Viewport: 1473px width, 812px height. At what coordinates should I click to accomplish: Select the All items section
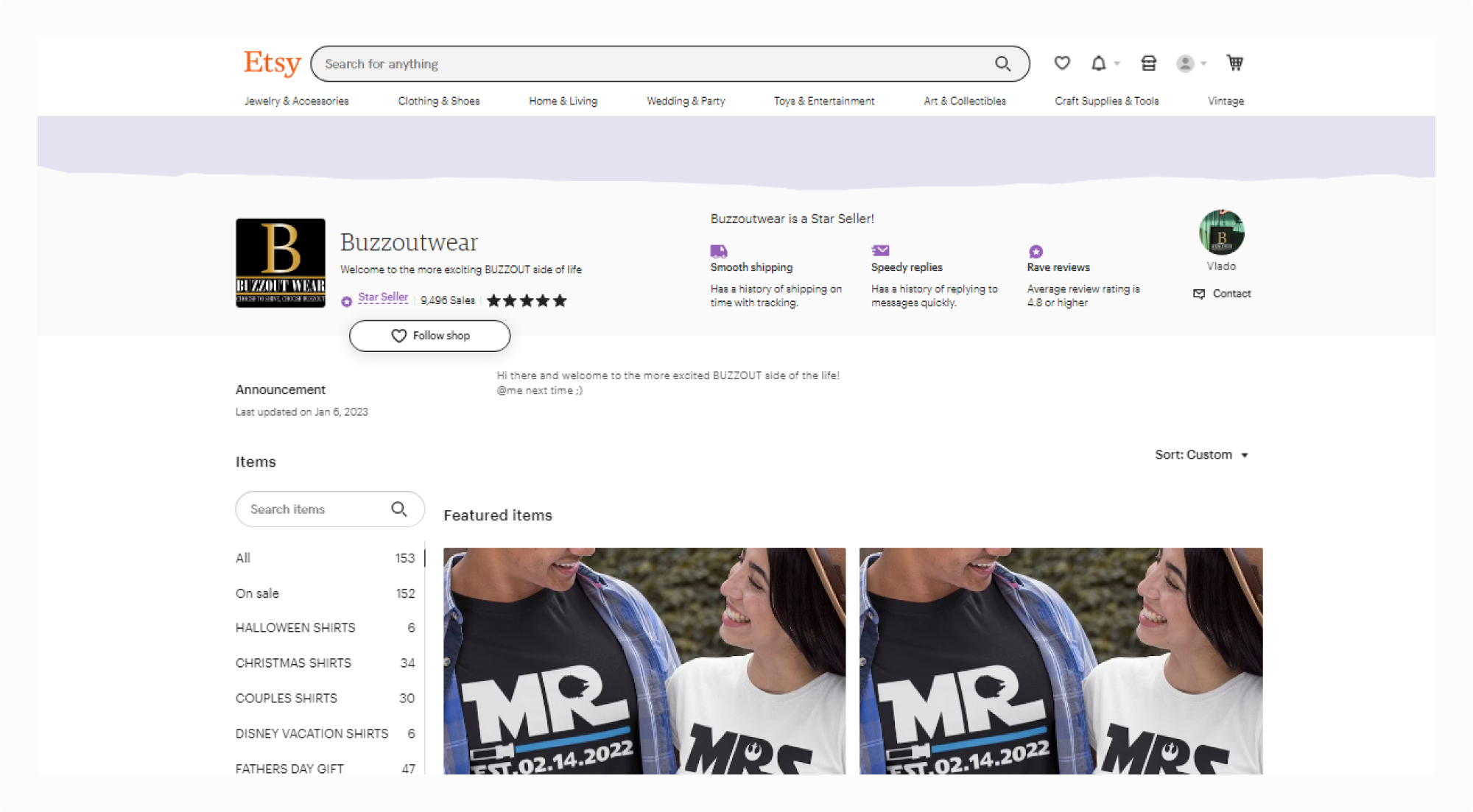click(x=325, y=558)
